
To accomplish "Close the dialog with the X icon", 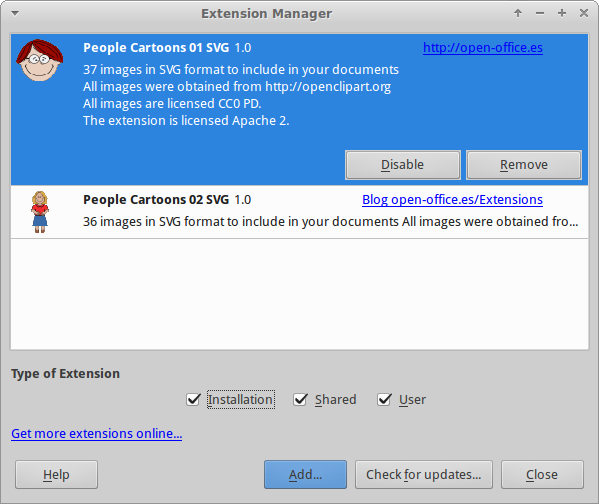I will [584, 13].
